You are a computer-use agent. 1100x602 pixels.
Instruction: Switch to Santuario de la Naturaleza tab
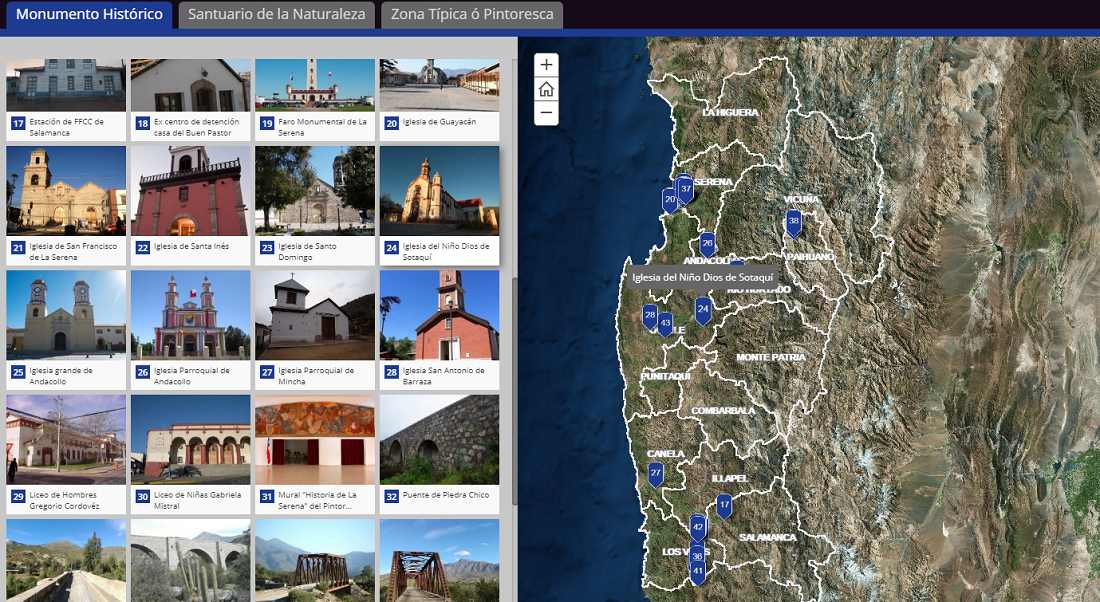[277, 15]
